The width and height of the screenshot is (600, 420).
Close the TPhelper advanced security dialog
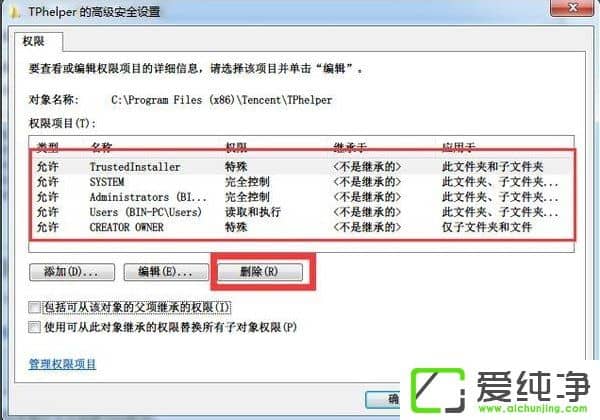pos(572,8)
